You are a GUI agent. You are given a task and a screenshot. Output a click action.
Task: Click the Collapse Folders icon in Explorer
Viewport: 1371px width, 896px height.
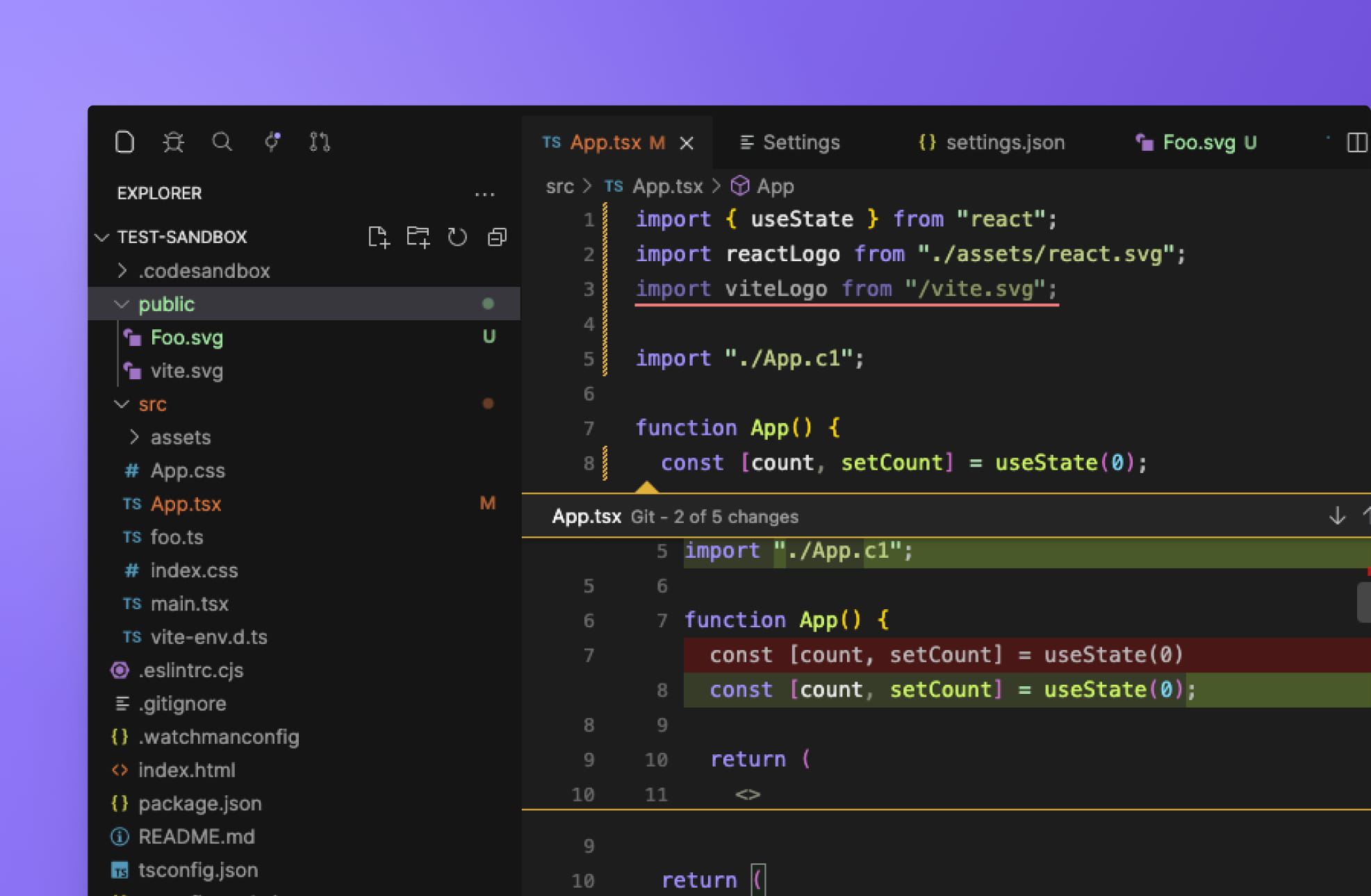tap(496, 237)
